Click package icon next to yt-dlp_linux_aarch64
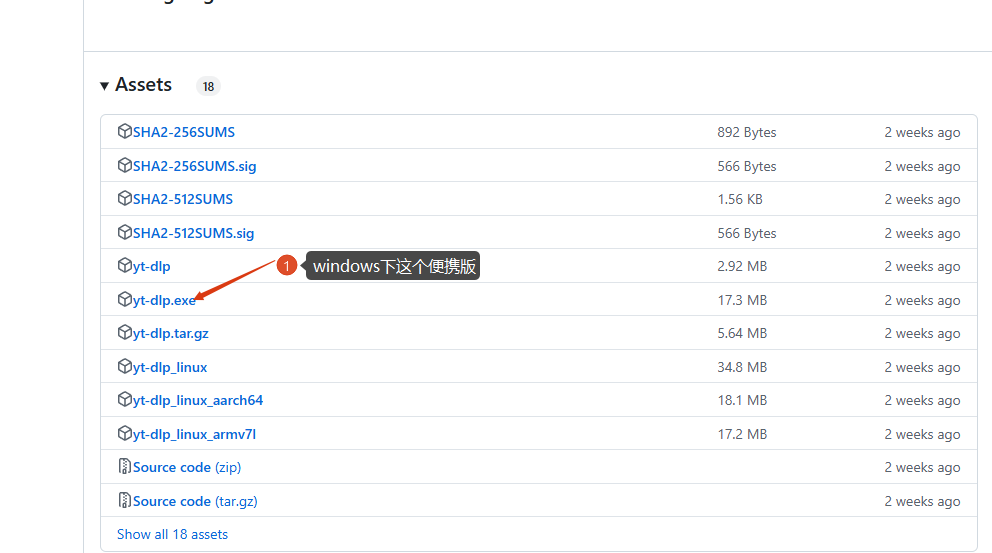992x553 pixels. pos(125,400)
